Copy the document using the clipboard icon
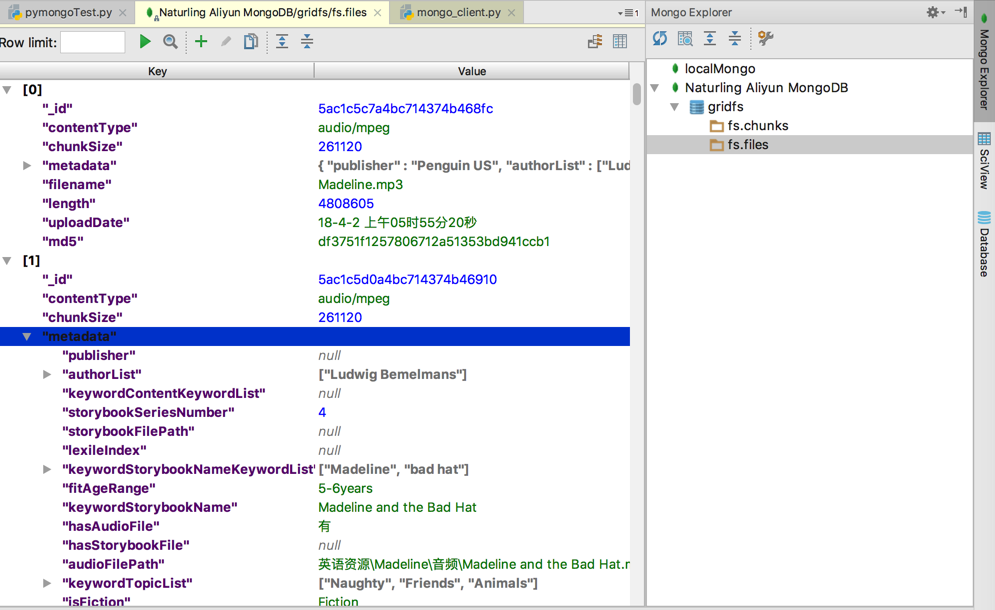The image size is (995, 610). click(x=251, y=42)
